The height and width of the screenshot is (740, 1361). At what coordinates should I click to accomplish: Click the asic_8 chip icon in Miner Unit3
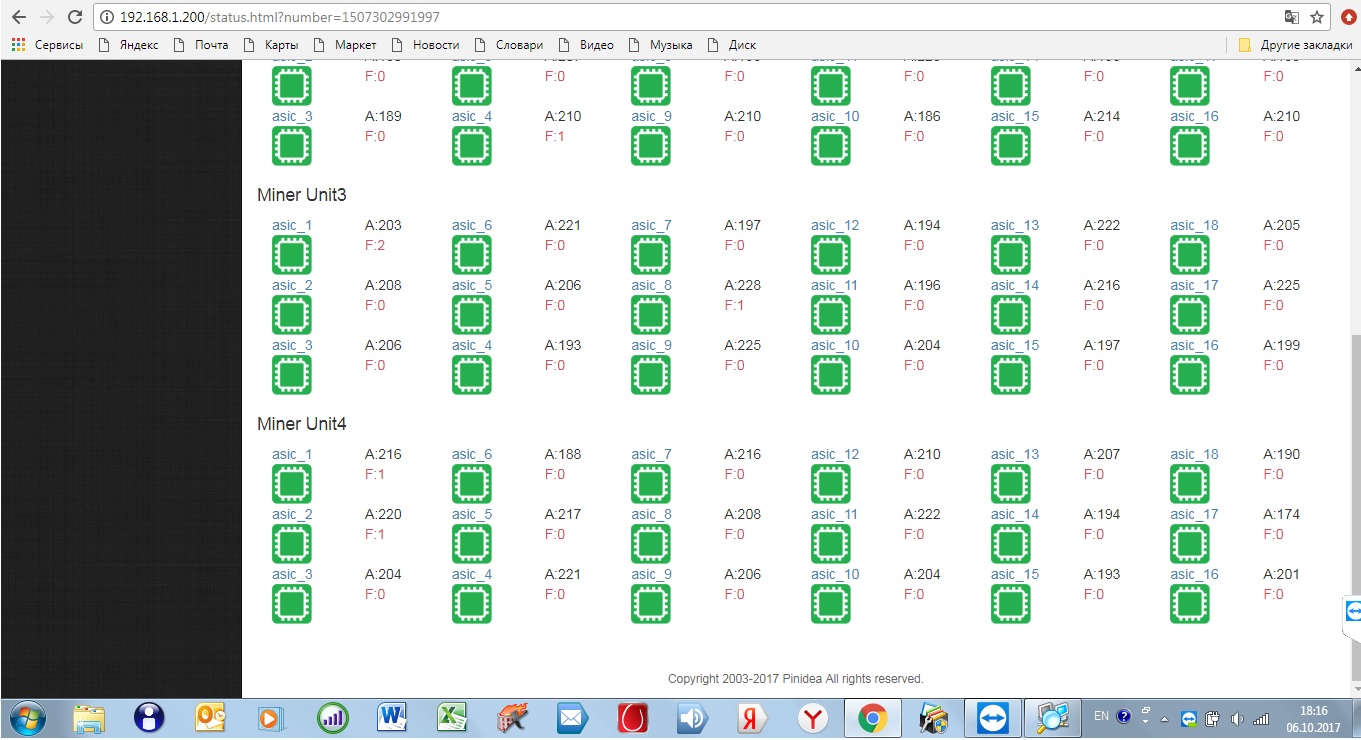[x=650, y=315]
